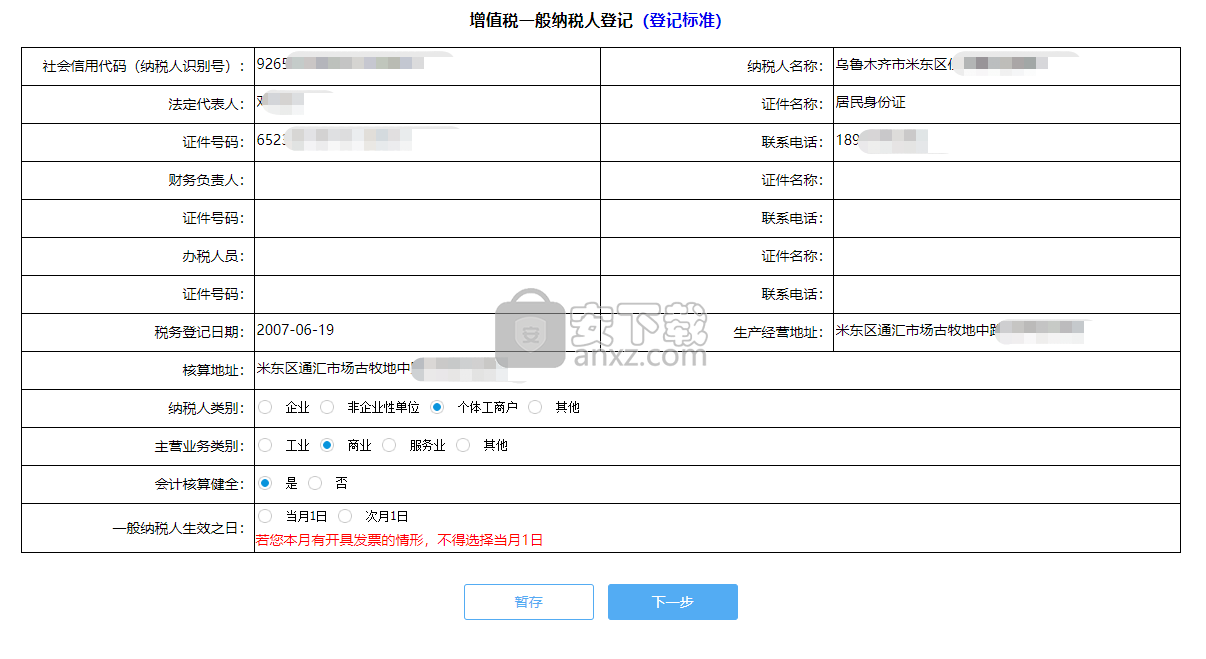Click the 暂存 button

pos(529,602)
